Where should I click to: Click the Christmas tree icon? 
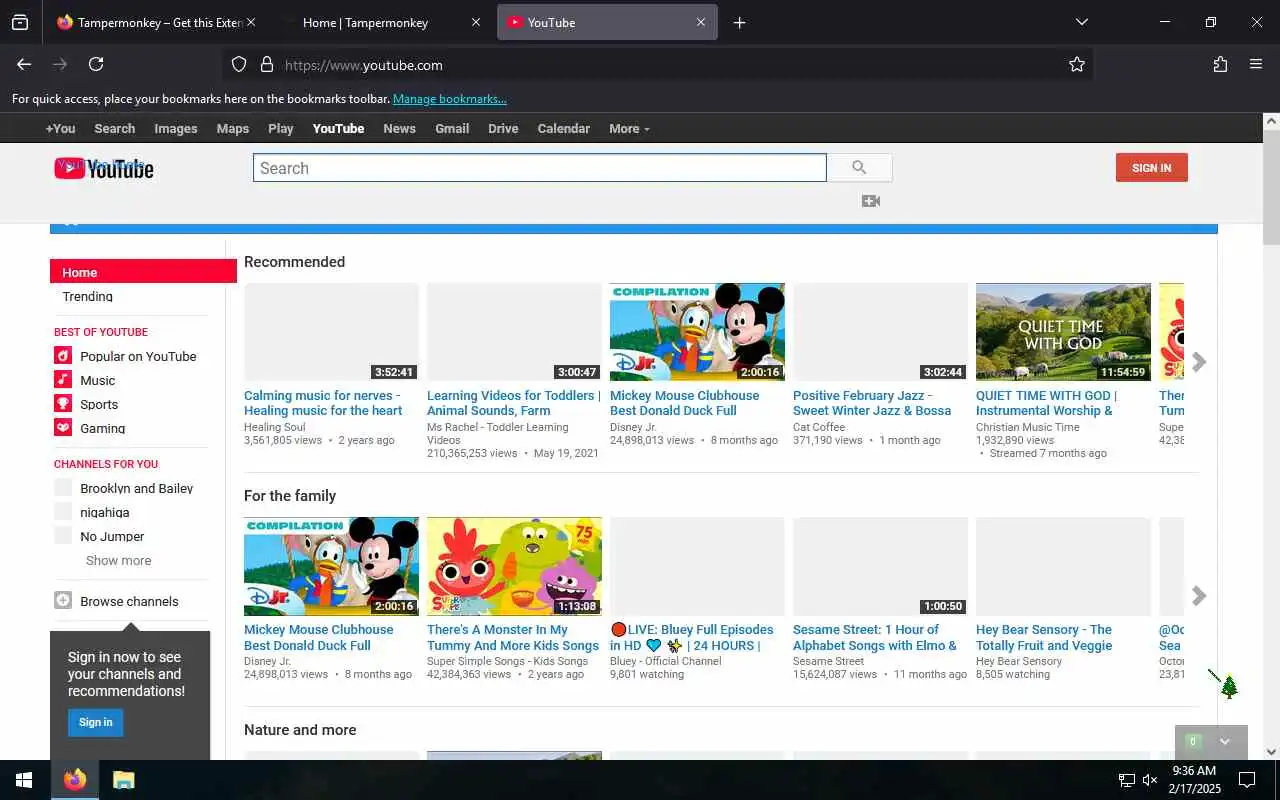[1229, 687]
